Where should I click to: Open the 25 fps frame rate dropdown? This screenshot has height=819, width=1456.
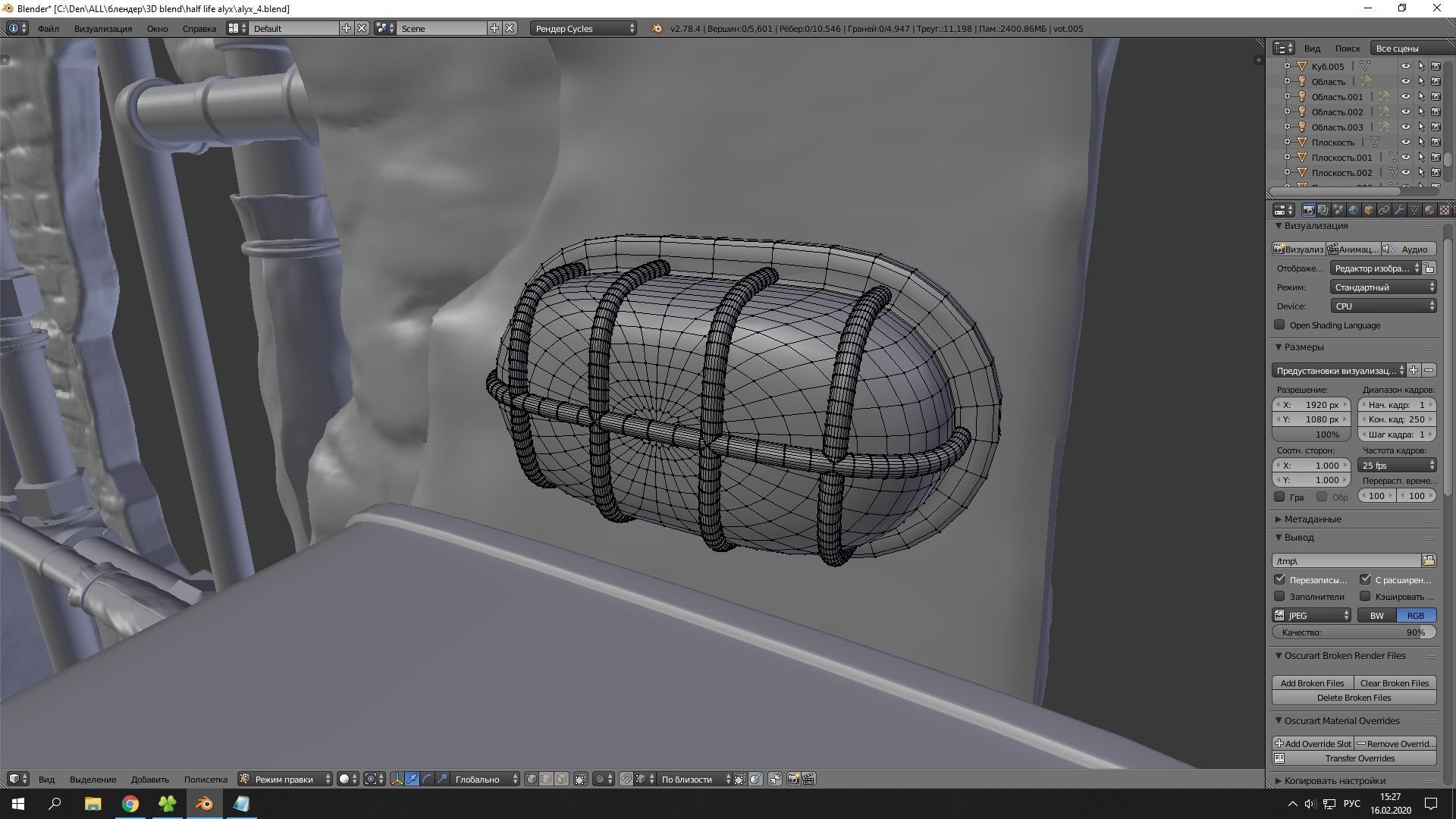click(x=1397, y=466)
